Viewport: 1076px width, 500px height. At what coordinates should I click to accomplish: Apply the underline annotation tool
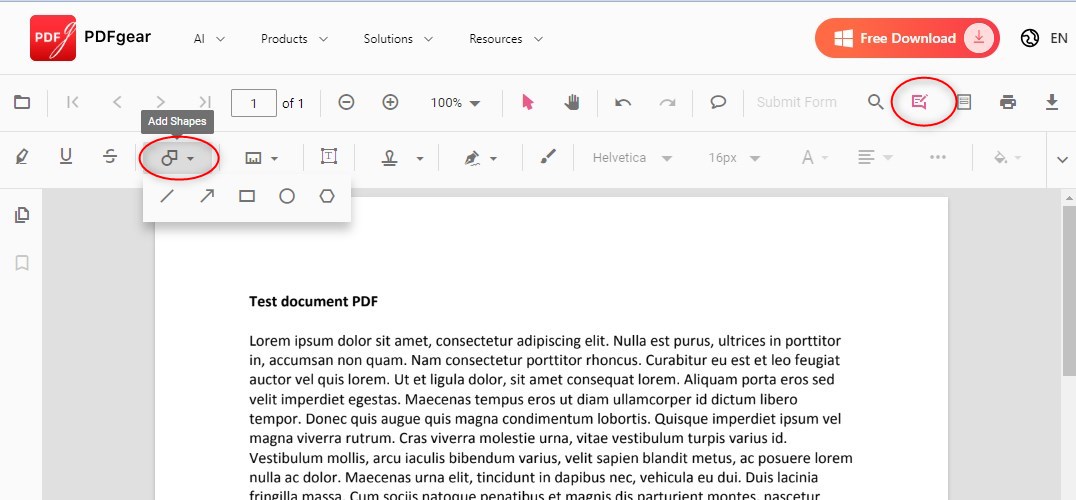66,157
